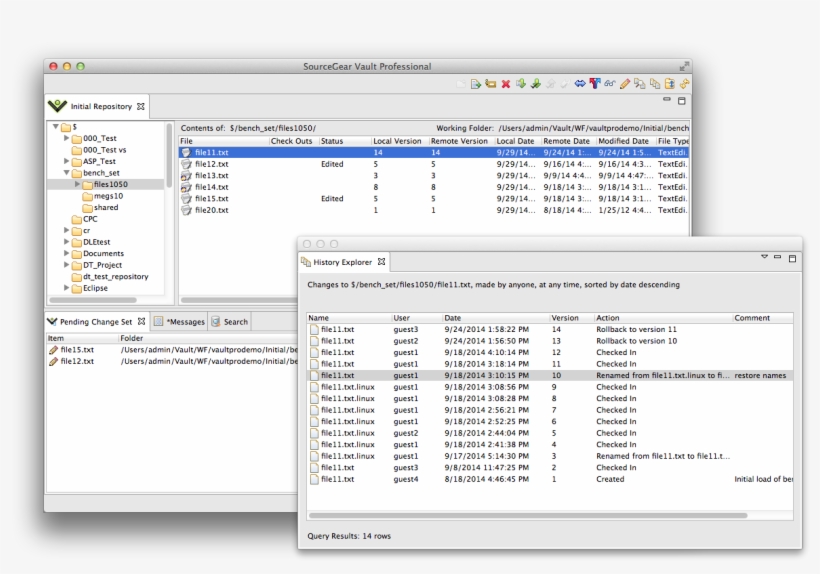Sort history by User column header
Image resolution: width=820 pixels, height=574 pixels.
[416, 318]
